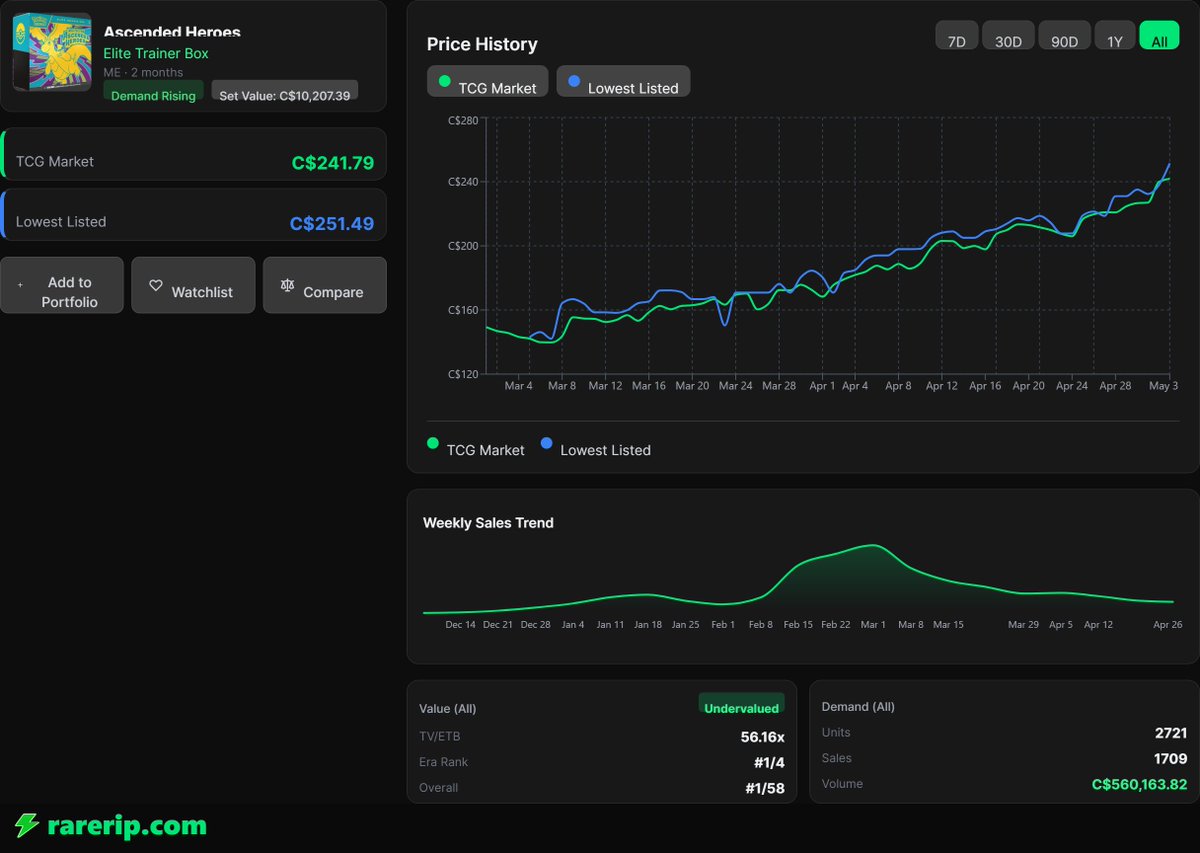Click the Undervalued badge
This screenshot has height=853, width=1200.
(741, 704)
